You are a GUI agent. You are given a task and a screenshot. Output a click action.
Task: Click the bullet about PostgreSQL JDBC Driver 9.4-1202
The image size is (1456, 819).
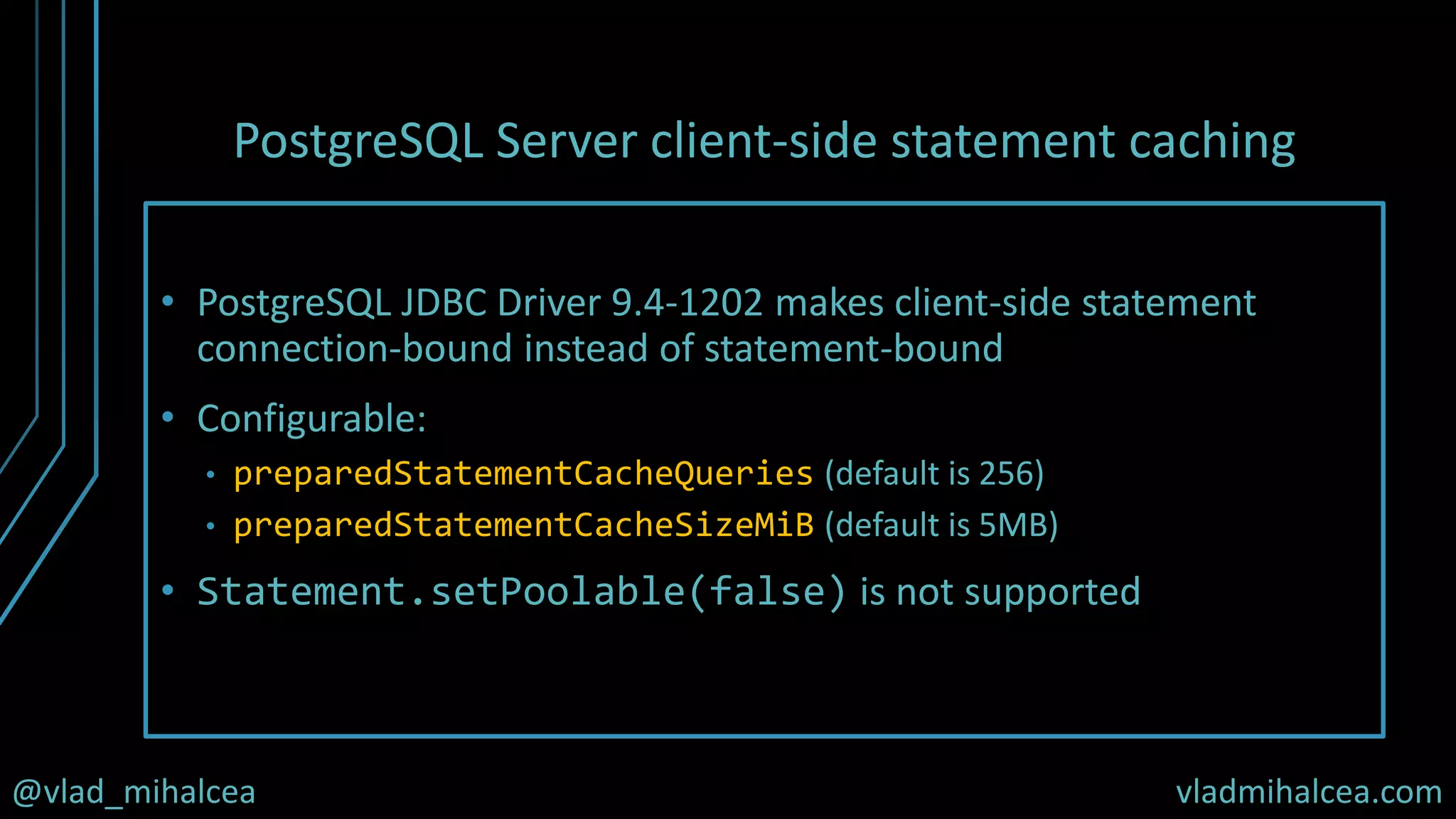[727, 326]
